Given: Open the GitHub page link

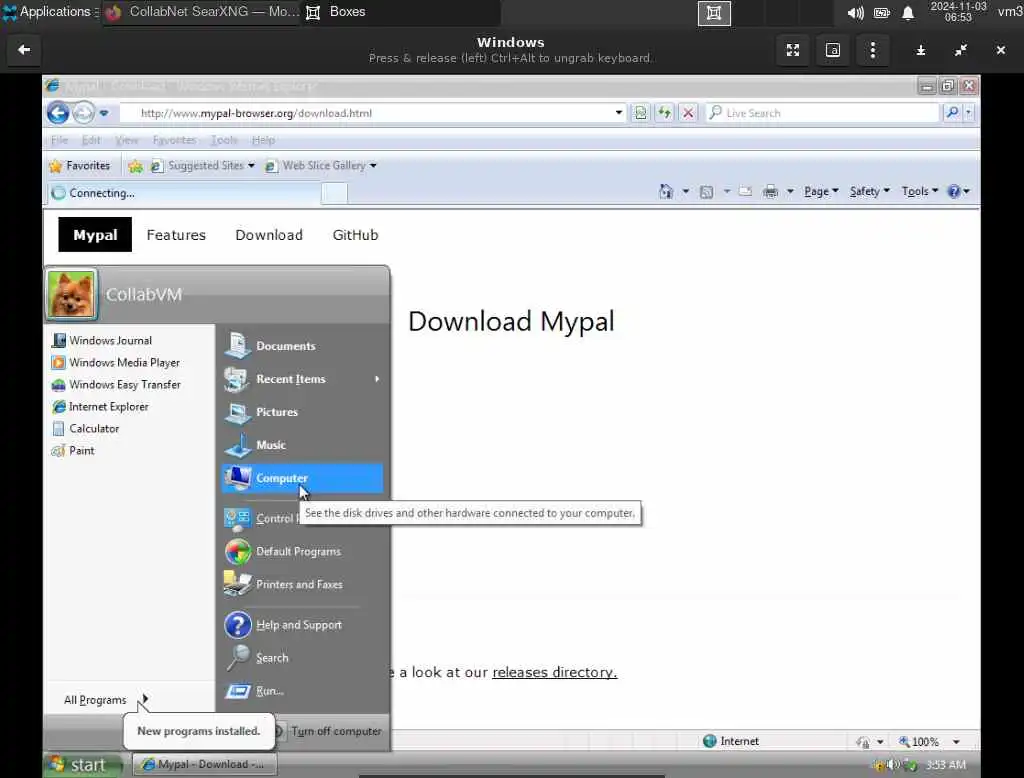Looking at the screenshot, I should (355, 235).
